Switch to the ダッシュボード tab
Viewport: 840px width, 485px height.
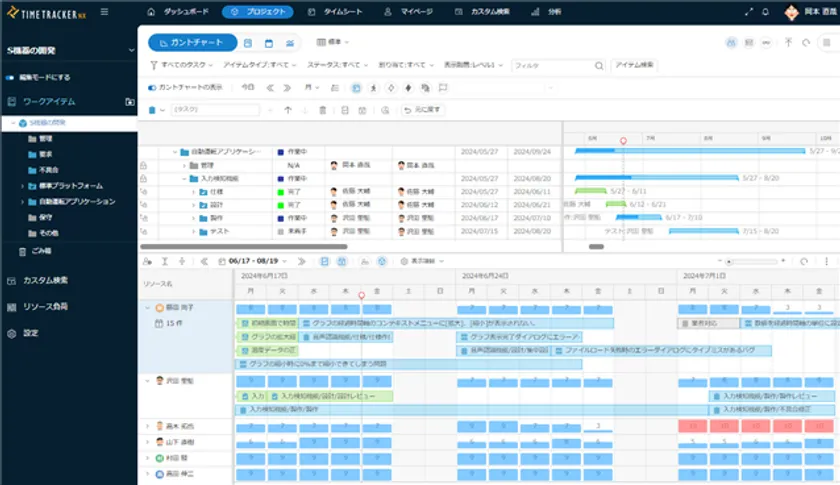pyautogui.click(x=178, y=12)
